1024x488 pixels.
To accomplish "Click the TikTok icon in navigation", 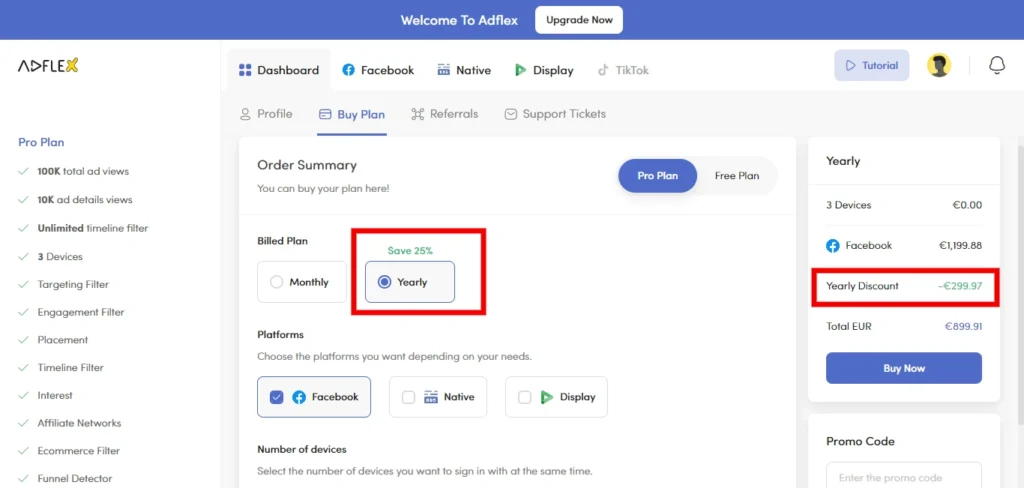I will (x=603, y=70).
